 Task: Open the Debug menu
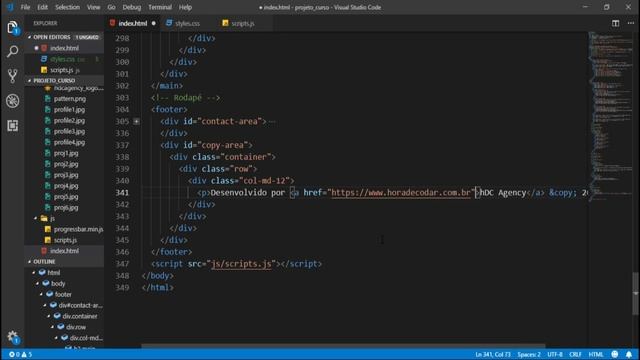[x=132, y=7]
